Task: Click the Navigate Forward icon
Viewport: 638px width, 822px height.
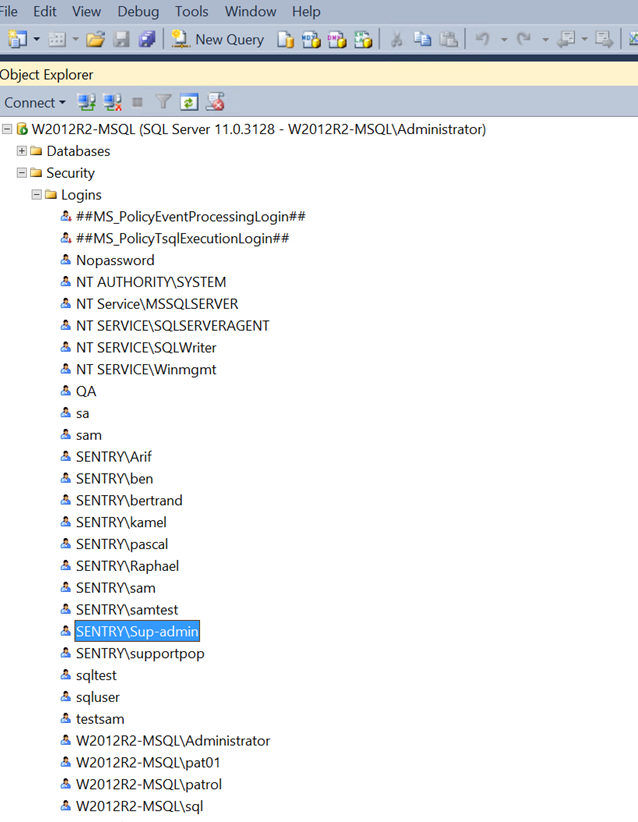Action: click(x=604, y=39)
